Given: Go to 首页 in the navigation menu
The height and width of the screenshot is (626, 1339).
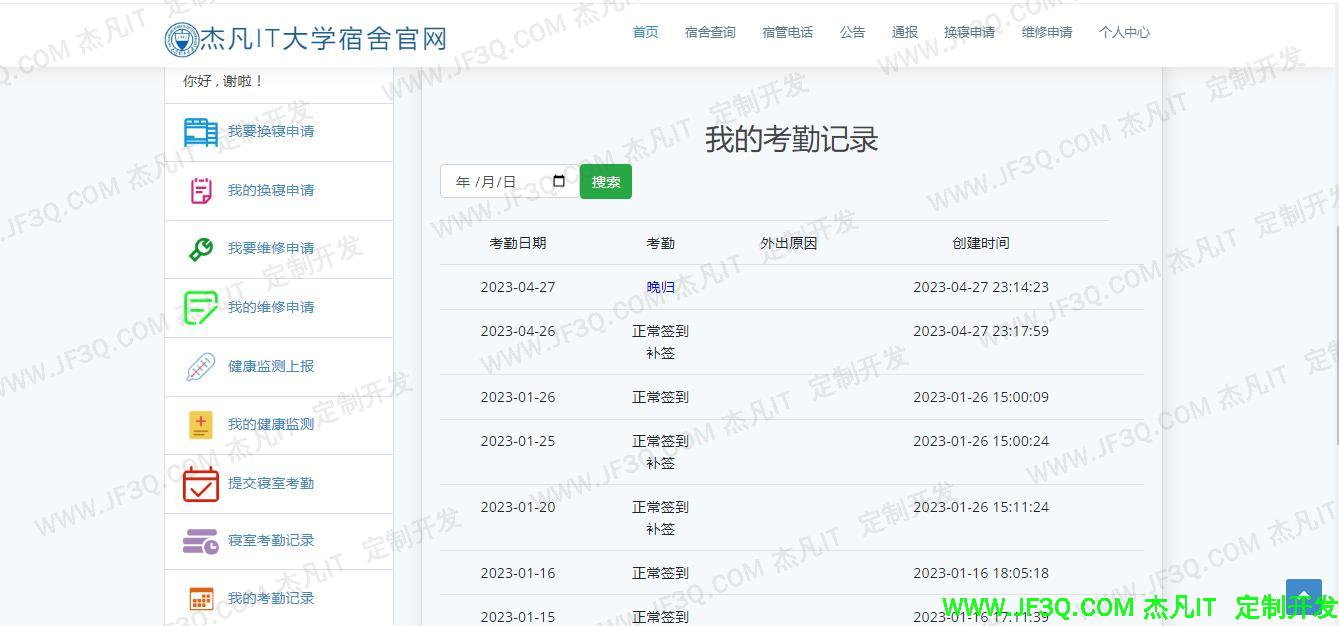Looking at the screenshot, I should coord(645,32).
